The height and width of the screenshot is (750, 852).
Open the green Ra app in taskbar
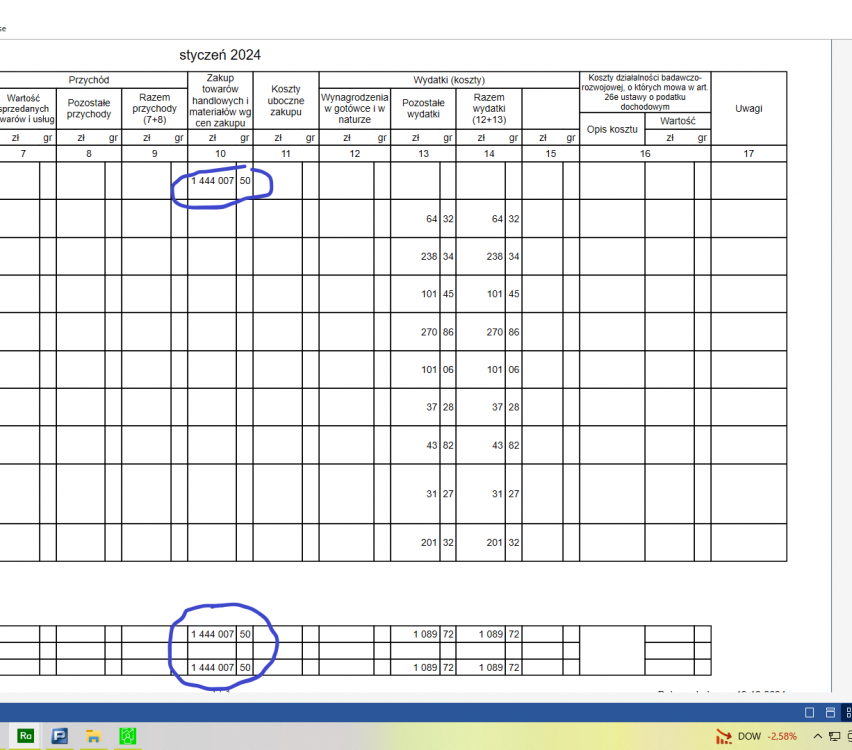26,736
